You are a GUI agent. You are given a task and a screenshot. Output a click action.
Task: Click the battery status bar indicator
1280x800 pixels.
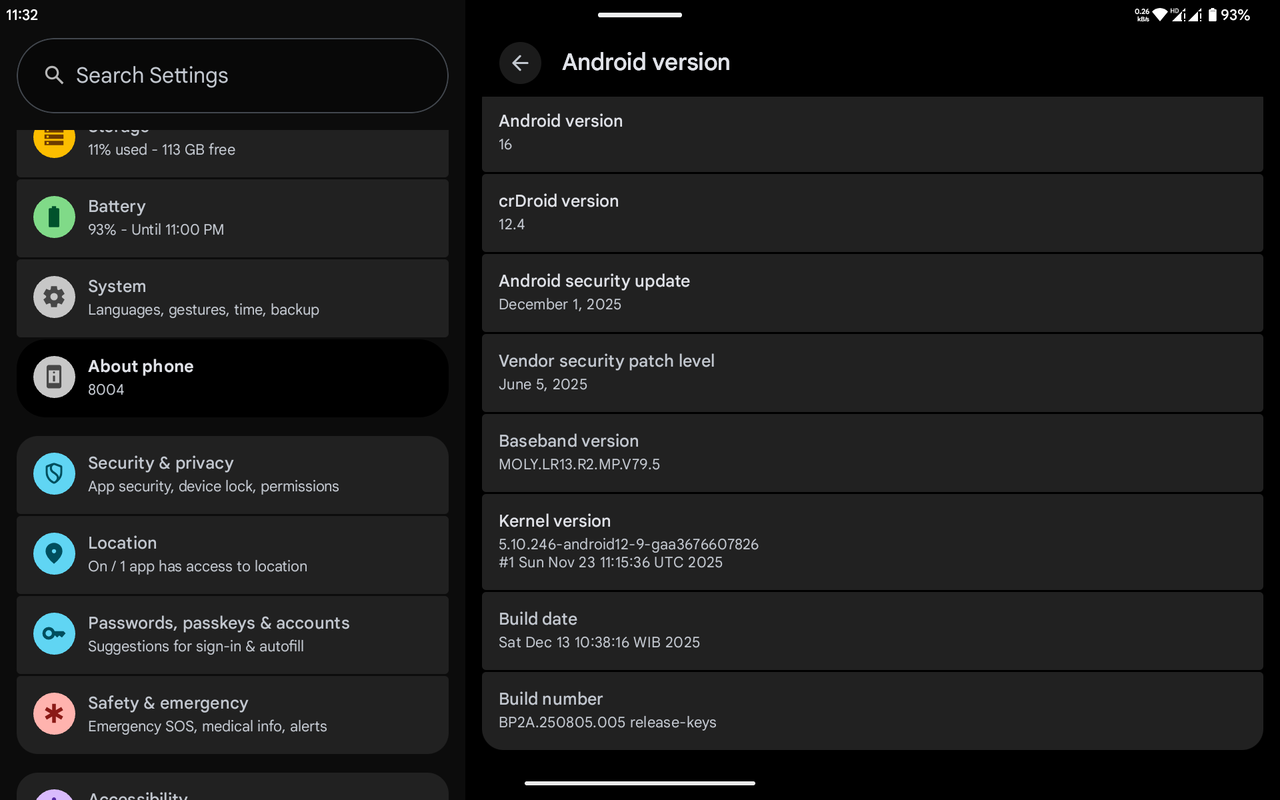[1212, 15]
